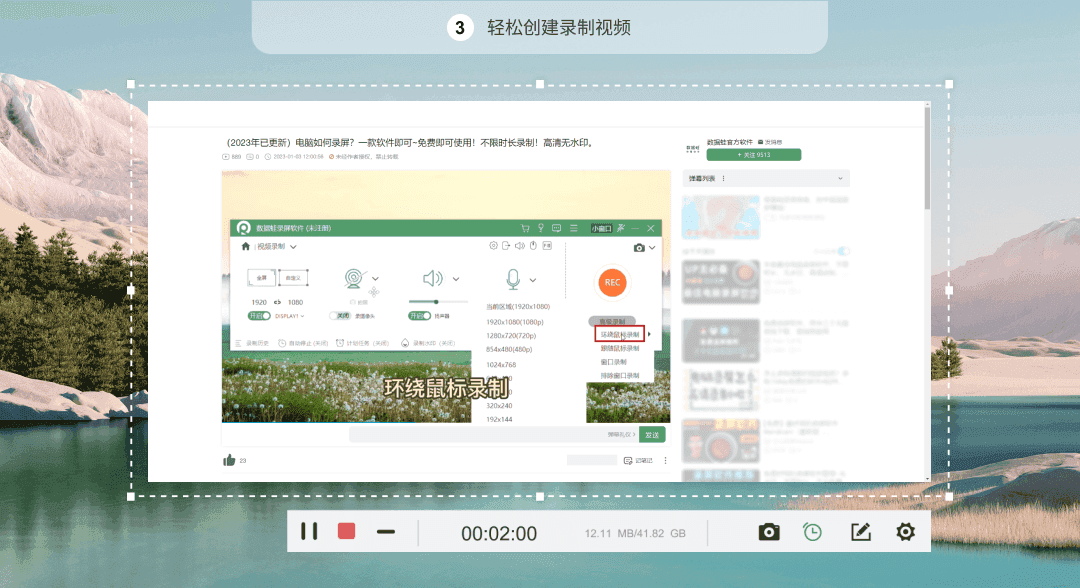
Task: Adjust the speaker volume slider
Action: (437, 299)
